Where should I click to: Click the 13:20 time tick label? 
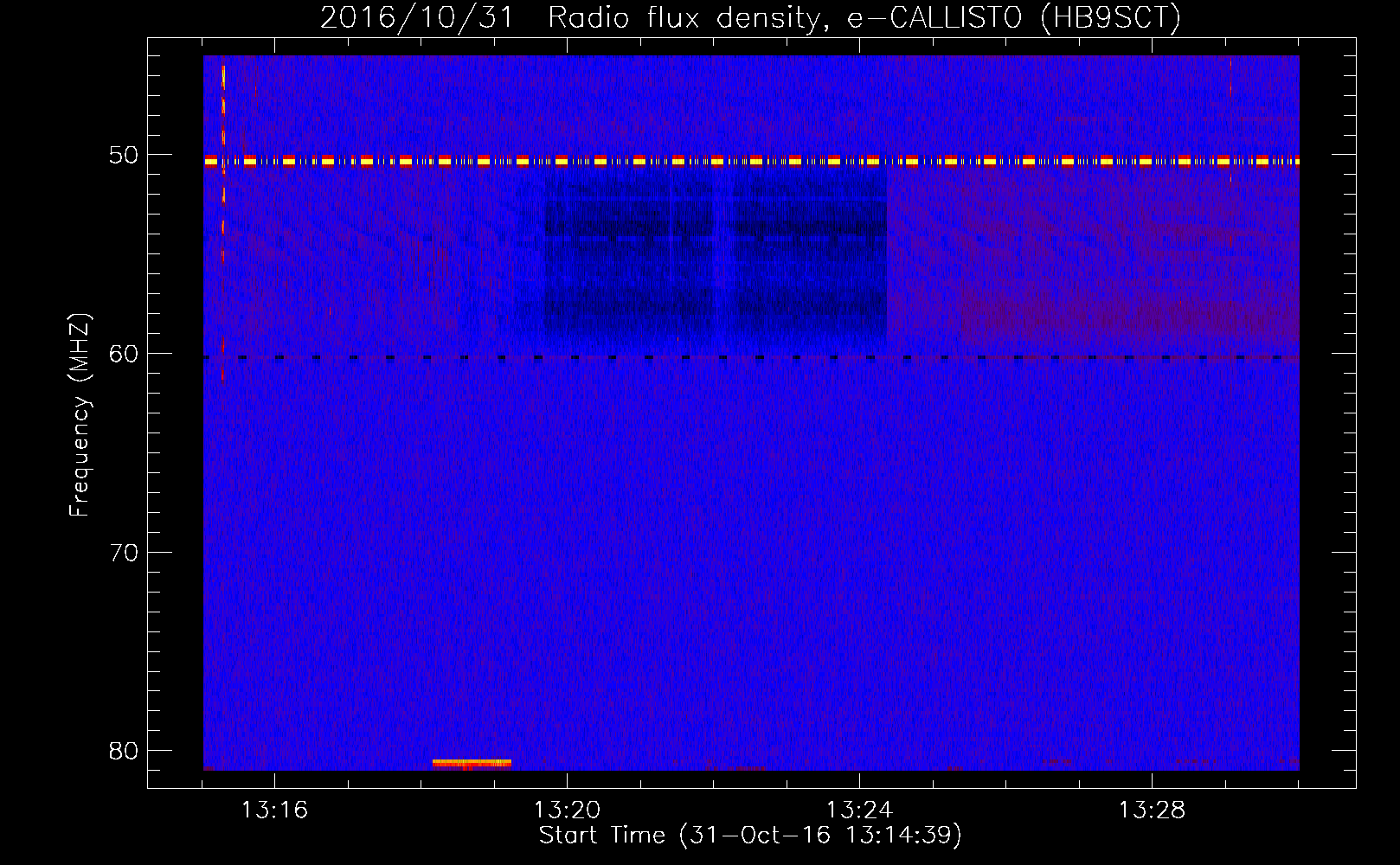tap(567, 811)
